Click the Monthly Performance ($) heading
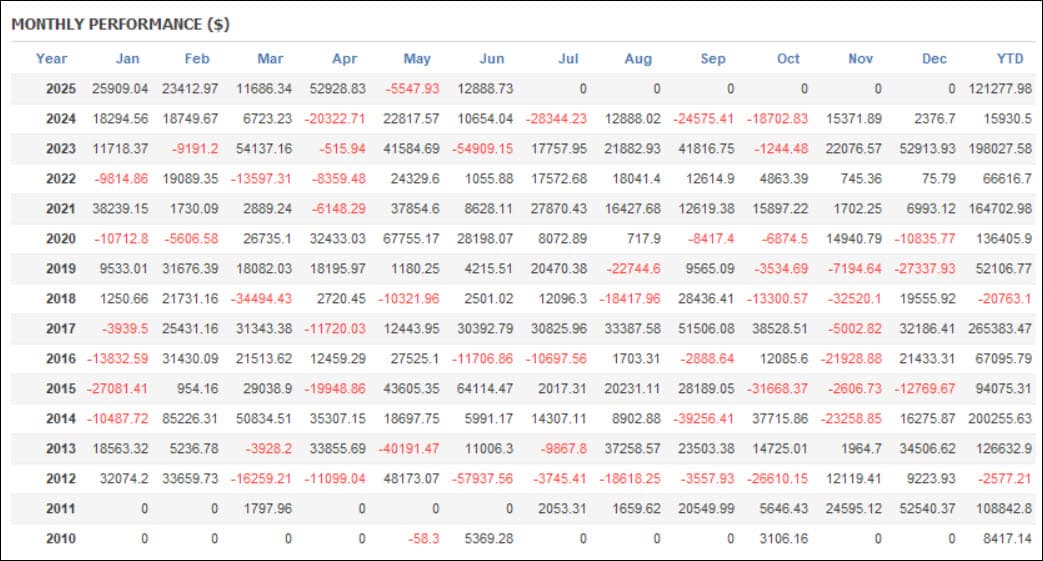Image resolution: width=1043 pixels, height=561 pixels. pos(120,24)
